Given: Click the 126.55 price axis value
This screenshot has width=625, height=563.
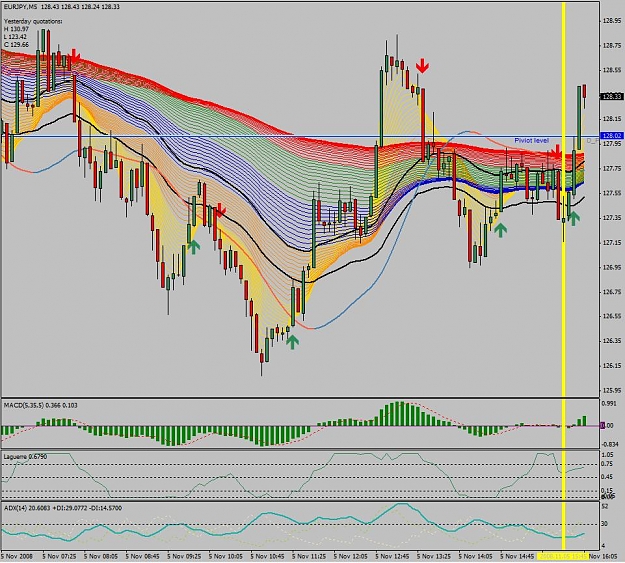Looking at the screenshot, I should click(x=612, y=316).
